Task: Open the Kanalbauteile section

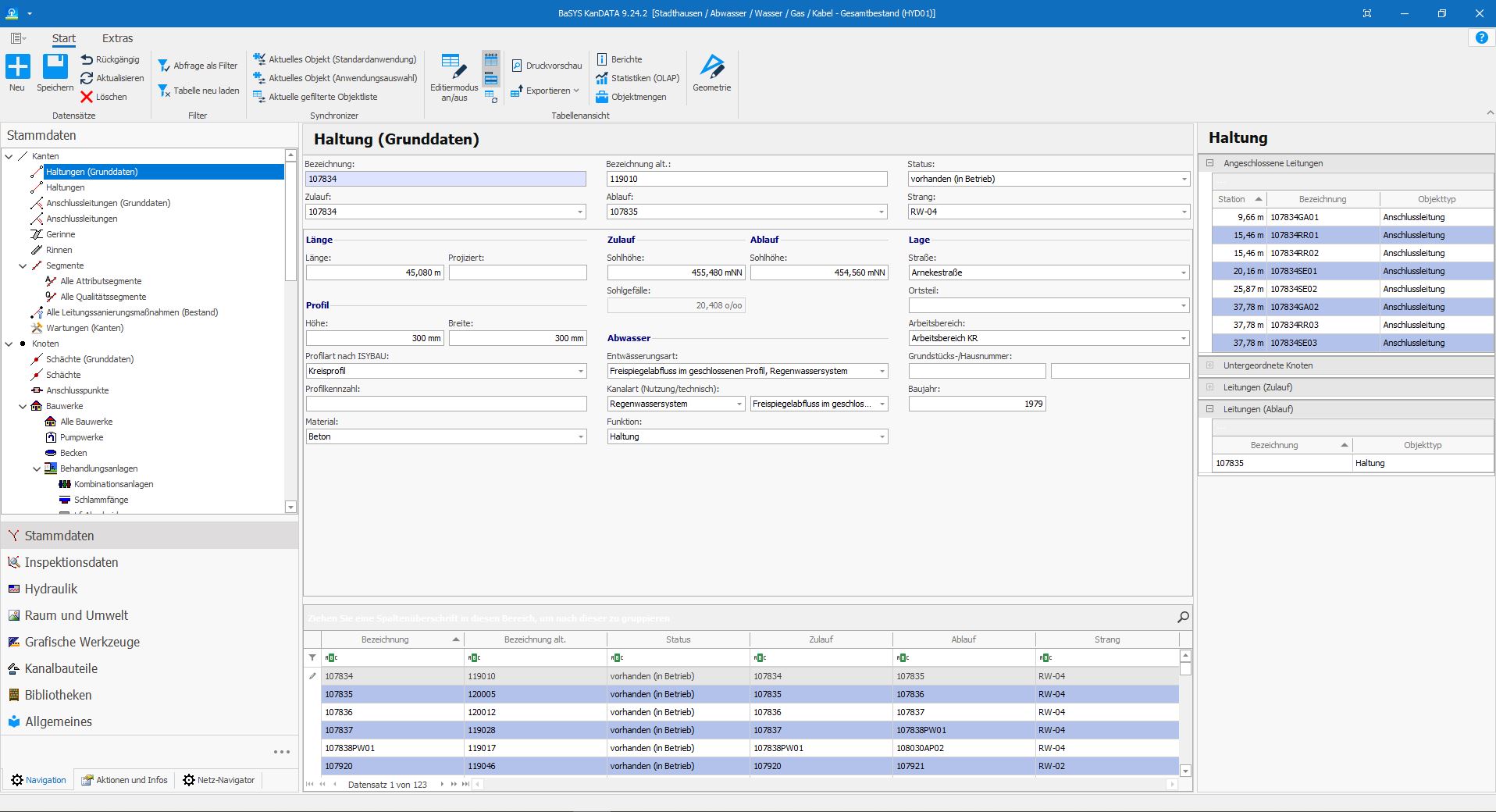Action: pos(61,668)
